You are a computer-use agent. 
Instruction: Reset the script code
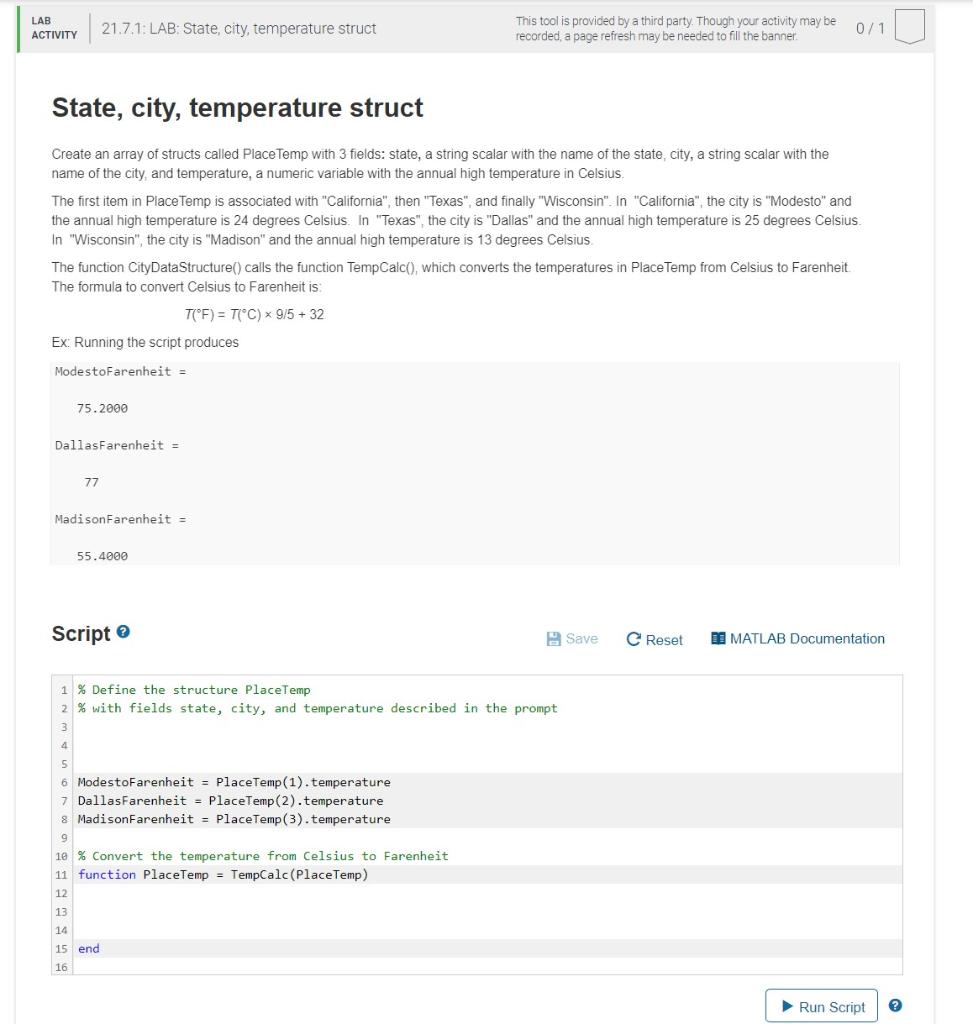click(x=654, y=639)
